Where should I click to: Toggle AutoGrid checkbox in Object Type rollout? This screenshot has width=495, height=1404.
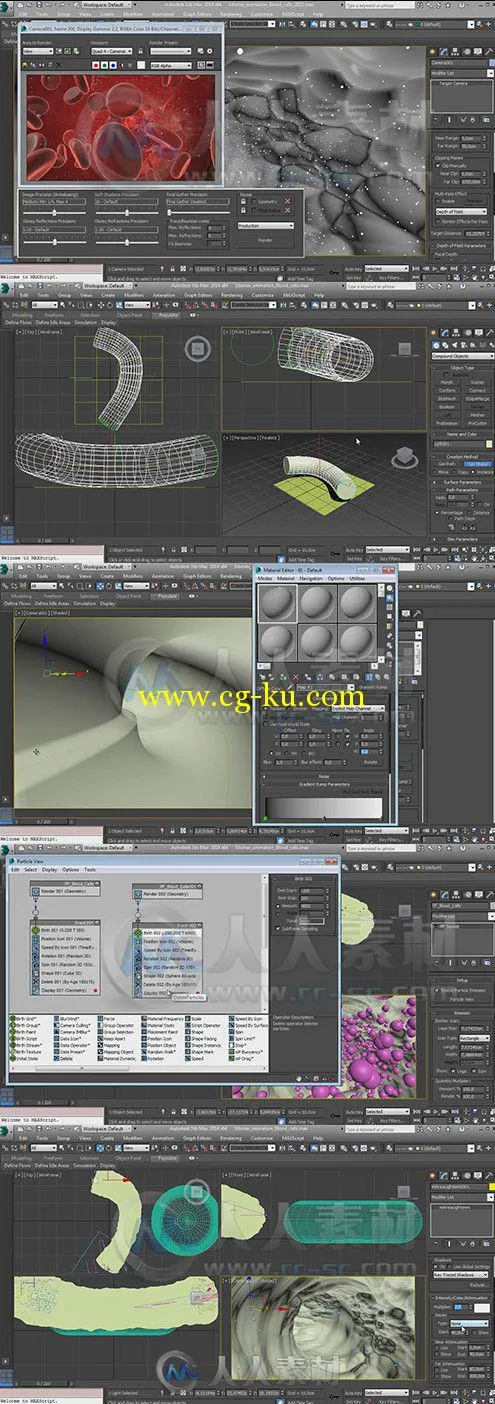click(445, 375)
